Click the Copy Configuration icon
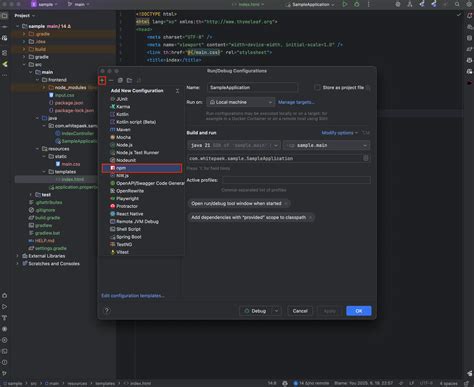The height and width of the screenshot is (387, 474). click(x=120, y=80)
